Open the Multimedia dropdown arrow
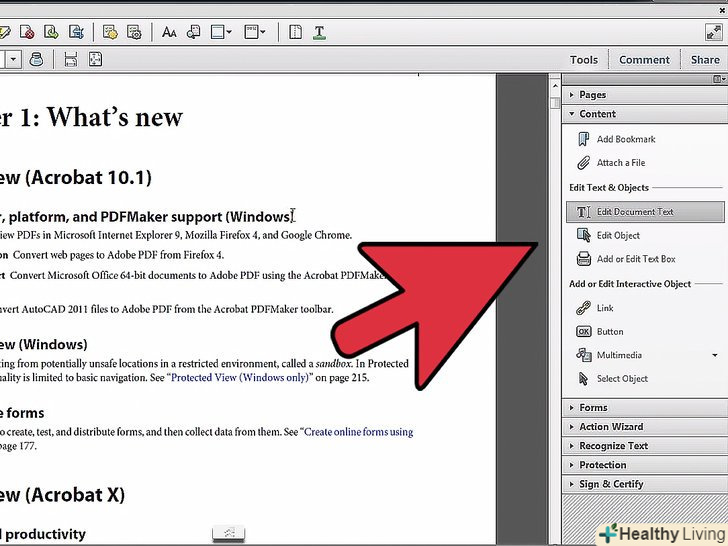The height and width of the screenshot is (546, 728). tap(715, 355)
